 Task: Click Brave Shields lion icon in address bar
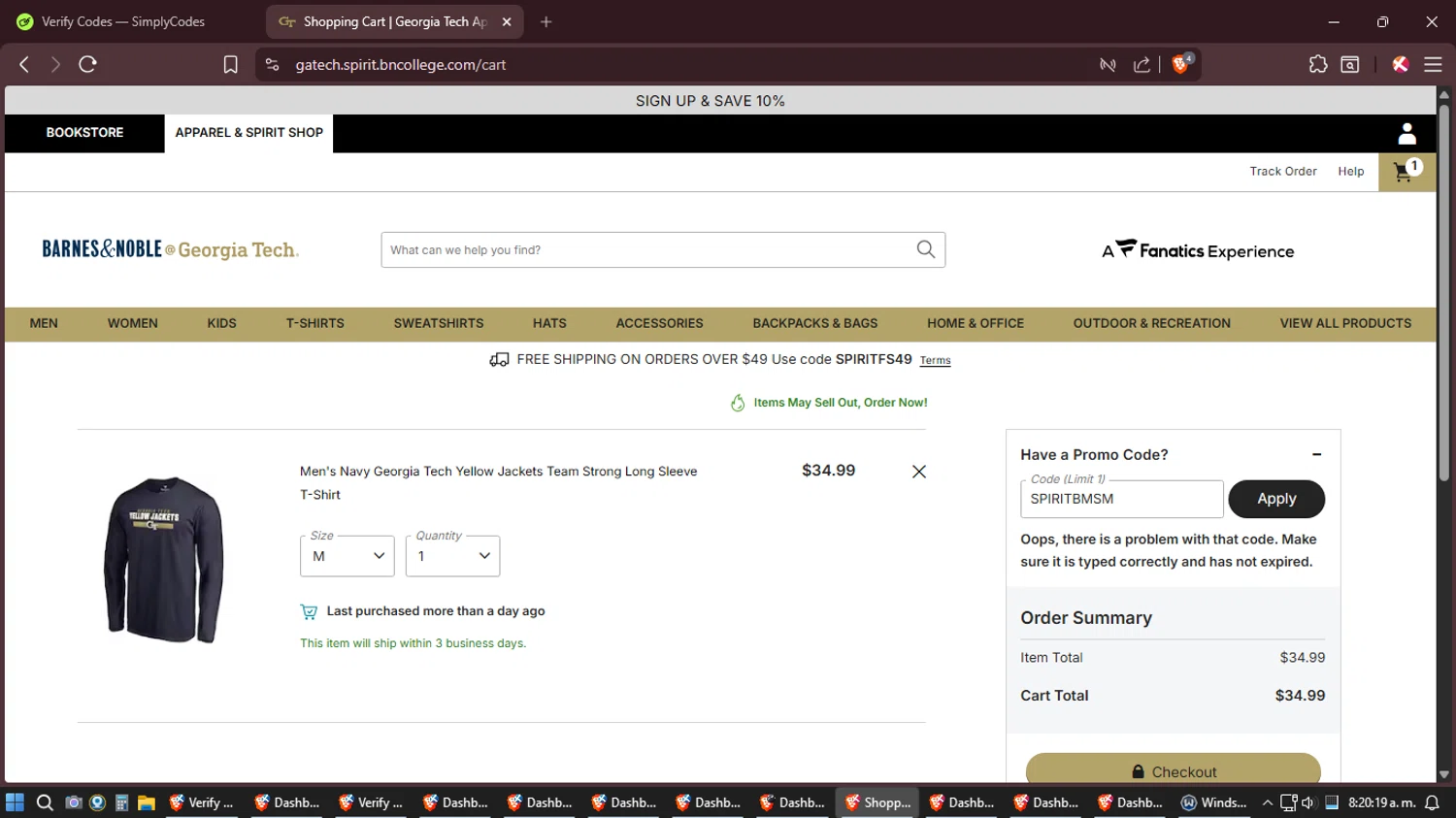point(1181,64)
